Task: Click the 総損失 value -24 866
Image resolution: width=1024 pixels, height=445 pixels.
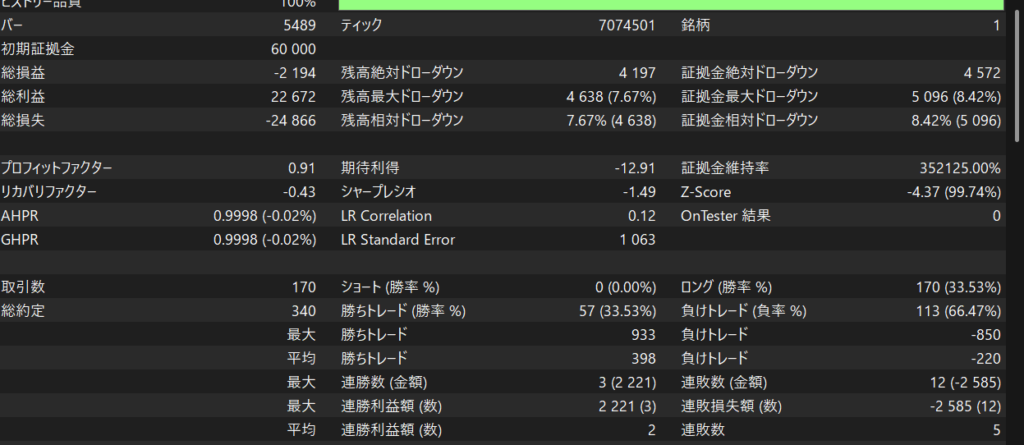Action: point(290,121)
